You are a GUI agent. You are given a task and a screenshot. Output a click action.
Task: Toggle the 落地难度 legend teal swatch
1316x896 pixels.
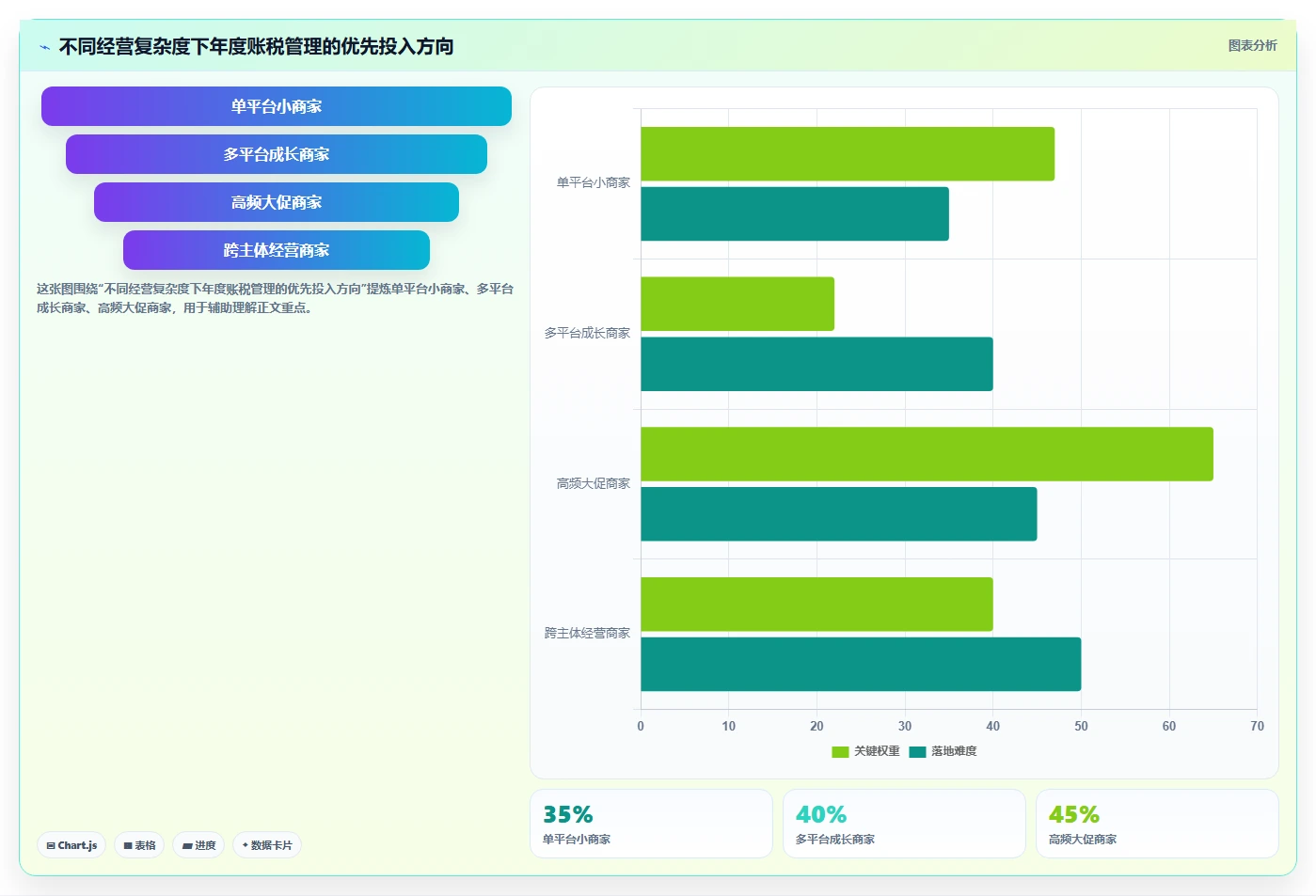(x=917, y=751)
